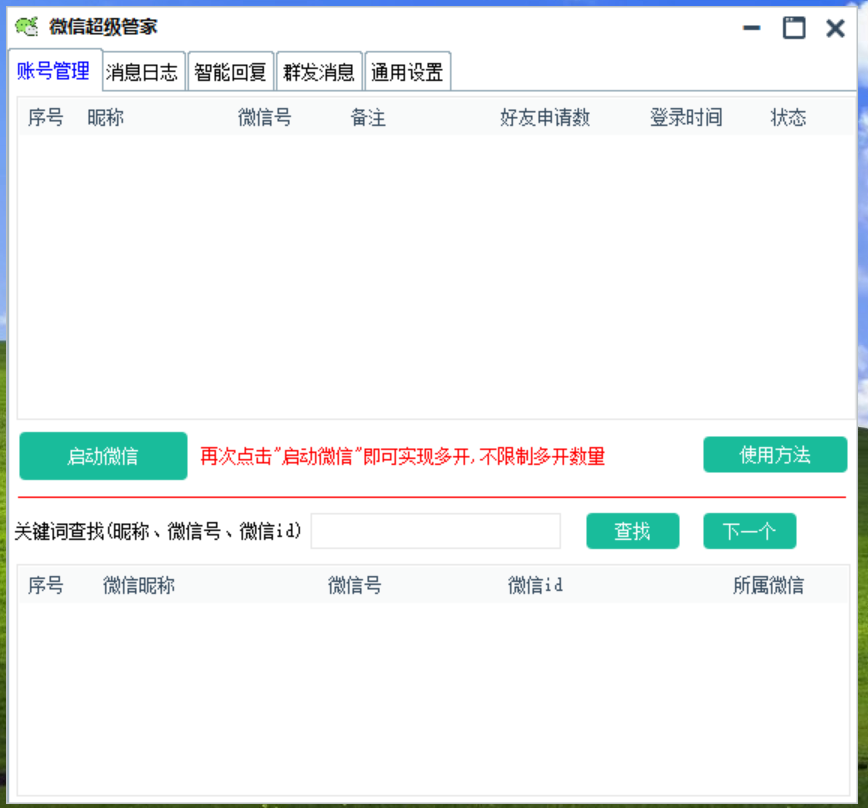Click the 状态 column header
This screenshot has height=808, width=868.
788,118
